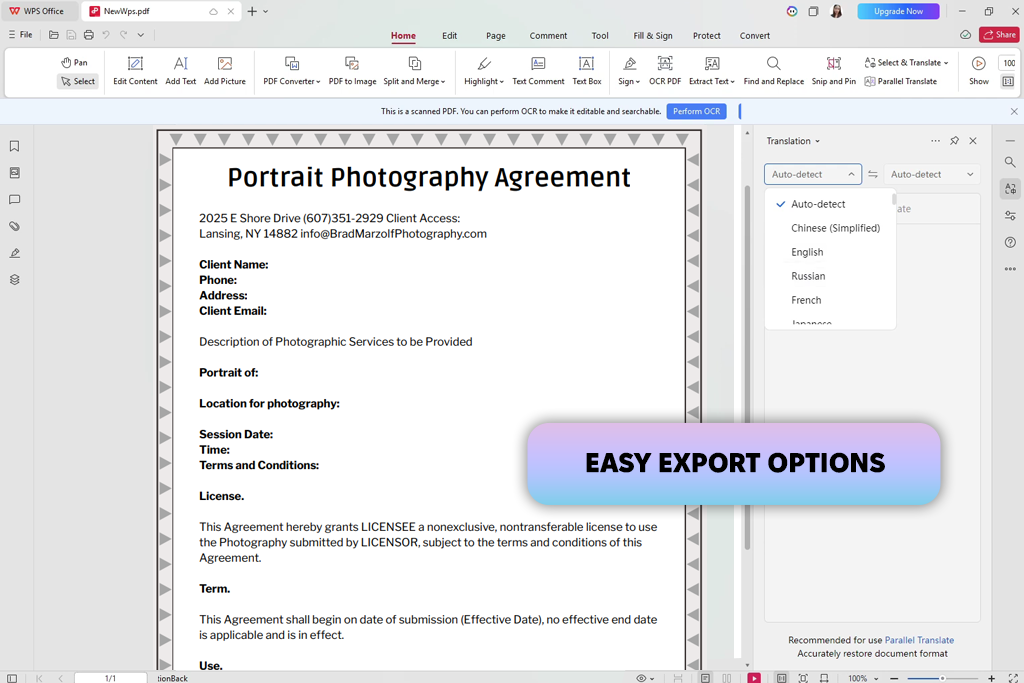This screenshot has width=1024, height=683.
Task: Open the Signatures pen sidebar icon
Action: [14, 253]
